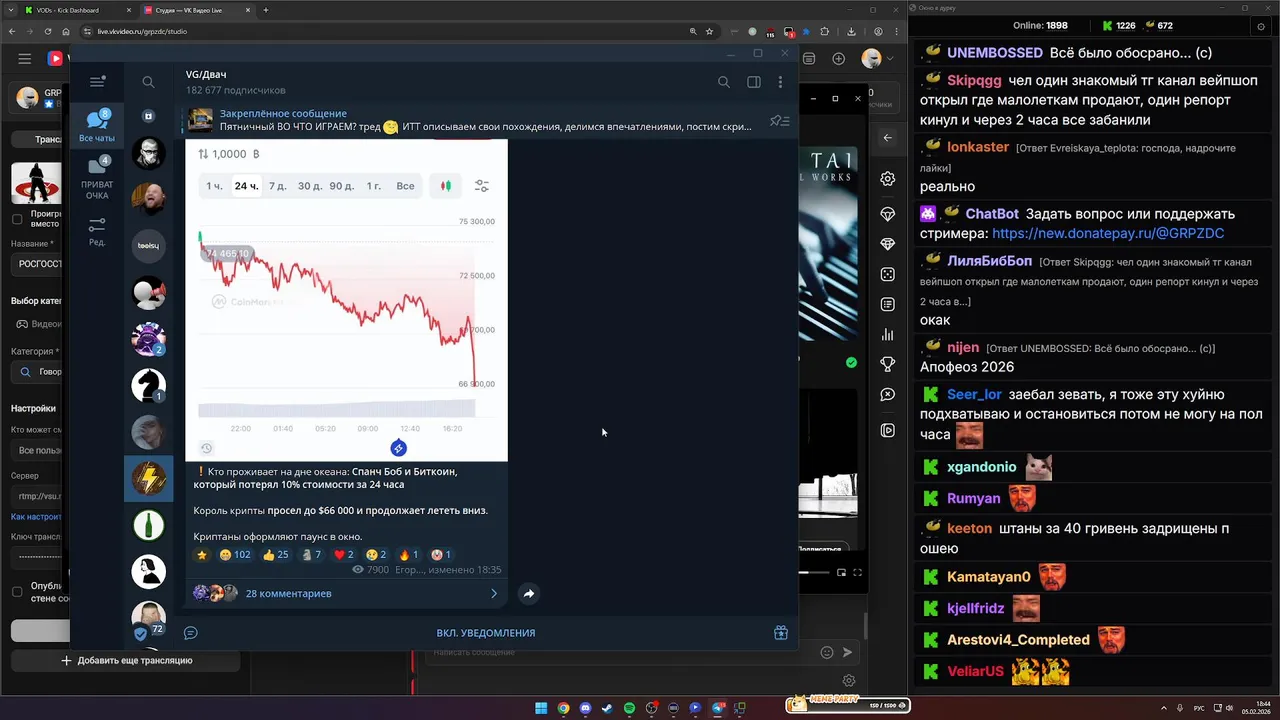Image resolution: width=1280 pixels, height=720 pixels.
Task: Open channel discussion chat bubble icon
Action: tap(191, 633)
